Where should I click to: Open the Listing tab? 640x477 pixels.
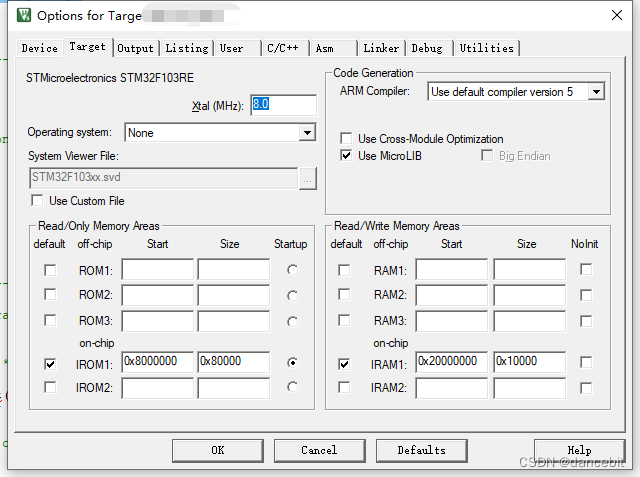click(187, 48)
